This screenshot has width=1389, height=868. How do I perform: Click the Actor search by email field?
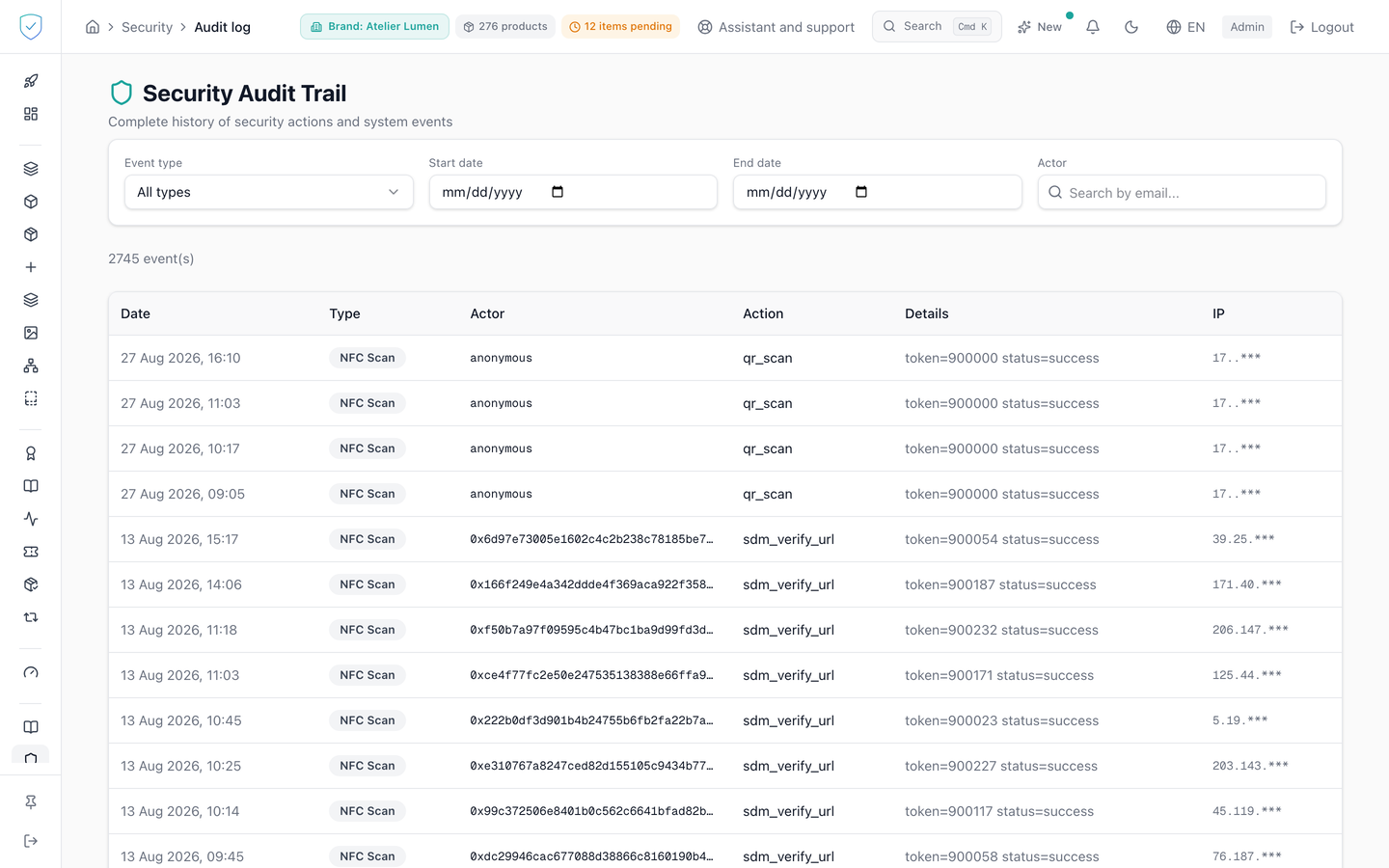[1182, 192]
